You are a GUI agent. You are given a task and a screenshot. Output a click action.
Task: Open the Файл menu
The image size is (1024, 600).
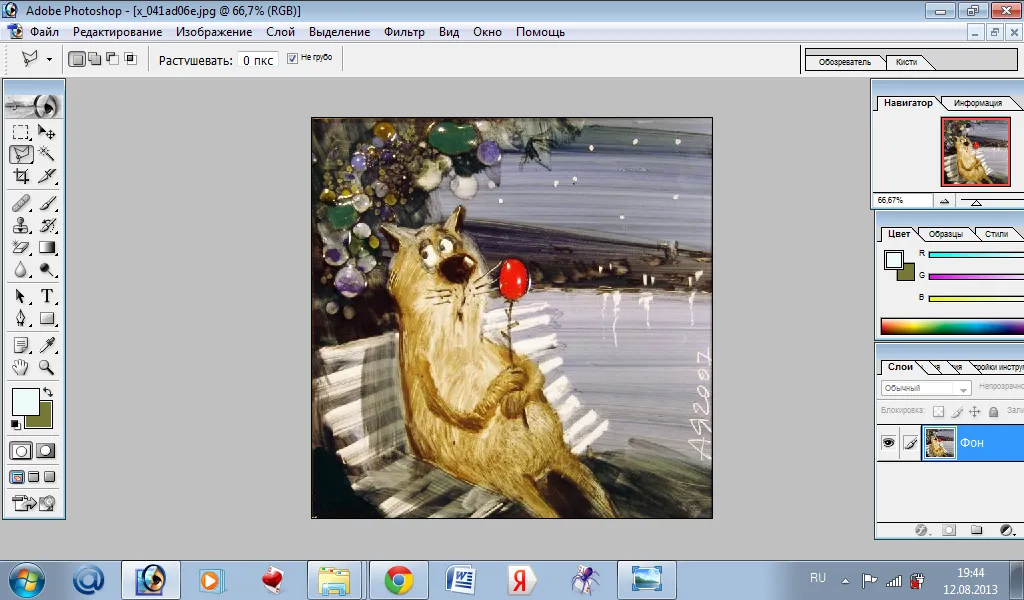[44, 32]
